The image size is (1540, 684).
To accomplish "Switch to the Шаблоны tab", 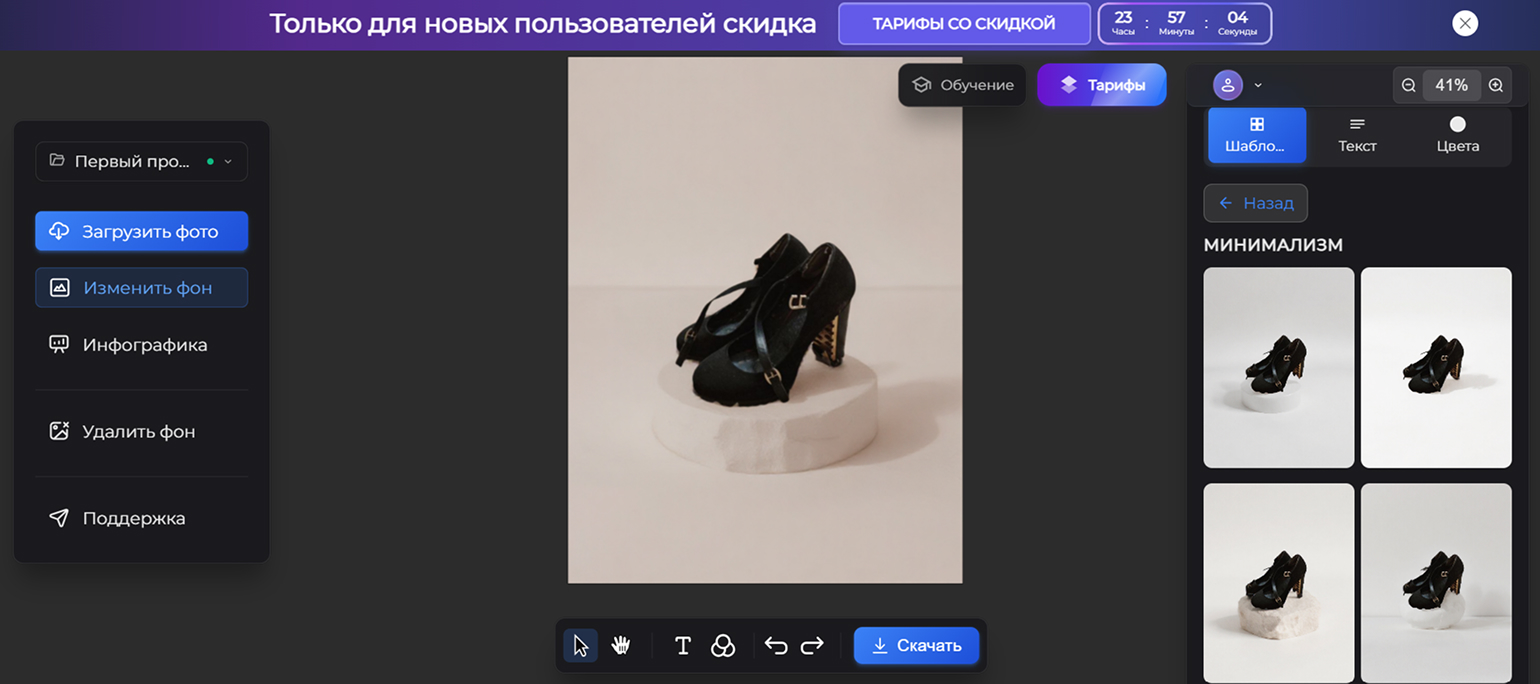I will click(x=1257, y=135).
